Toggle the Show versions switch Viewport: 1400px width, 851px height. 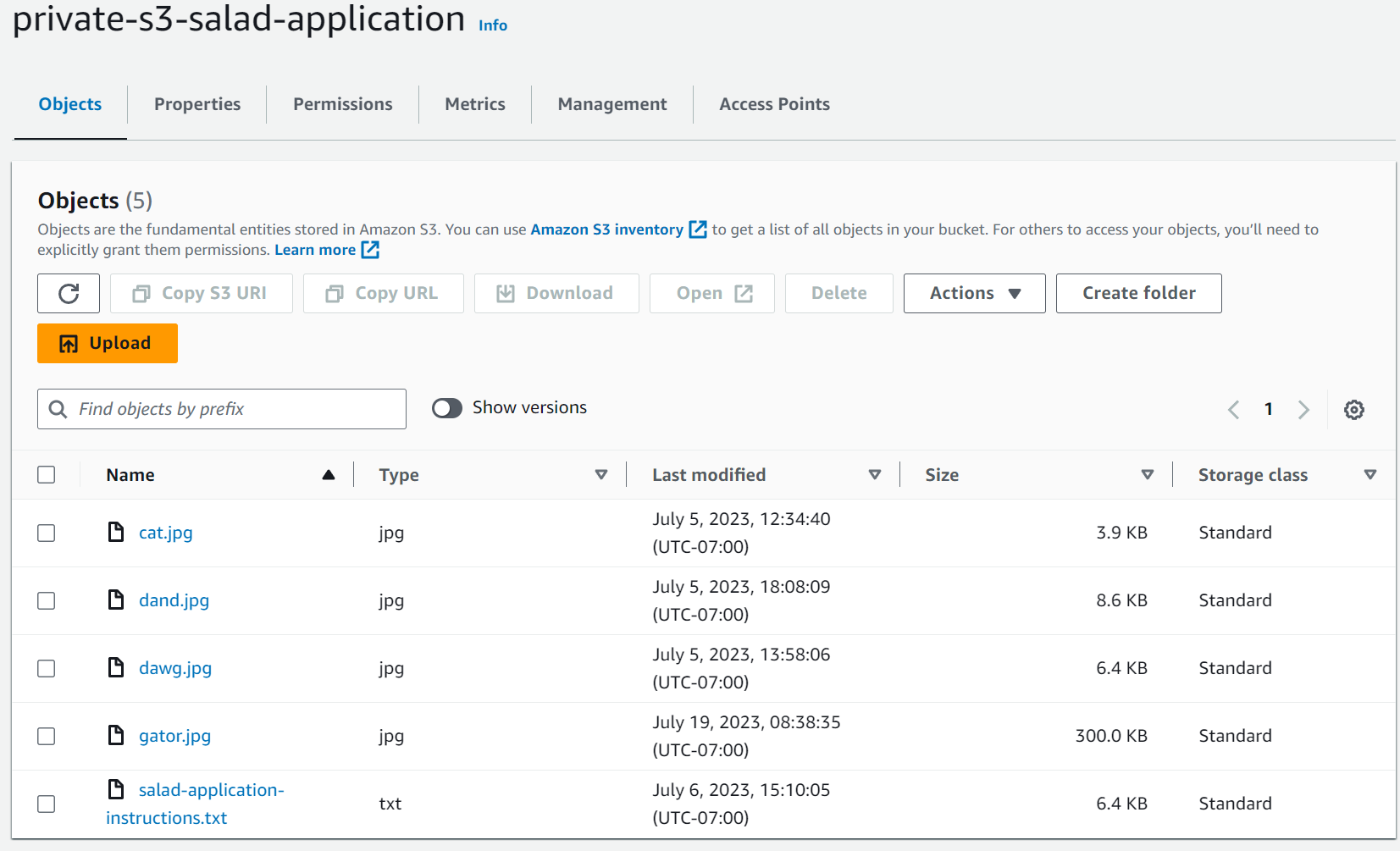447,408
